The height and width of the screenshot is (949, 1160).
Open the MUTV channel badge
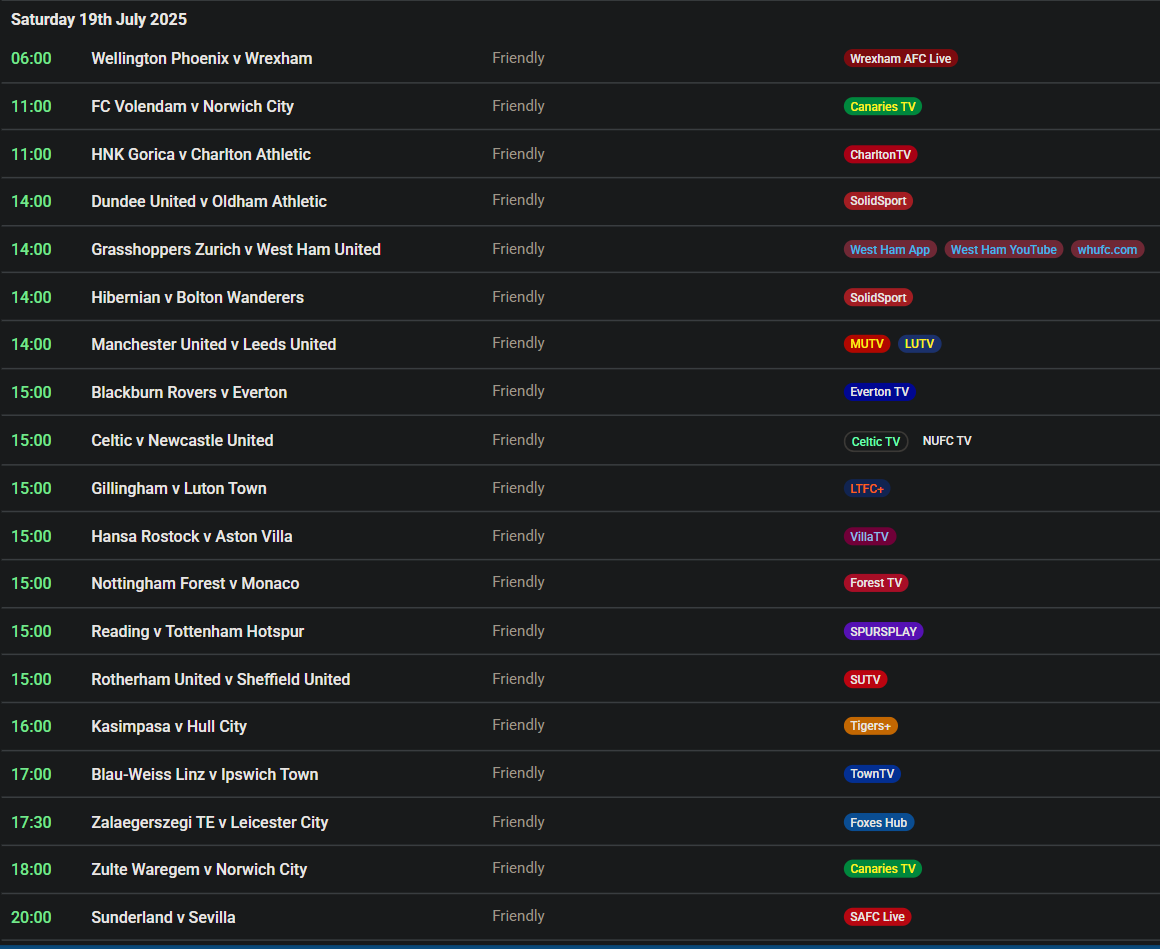(x=867, y=344)
